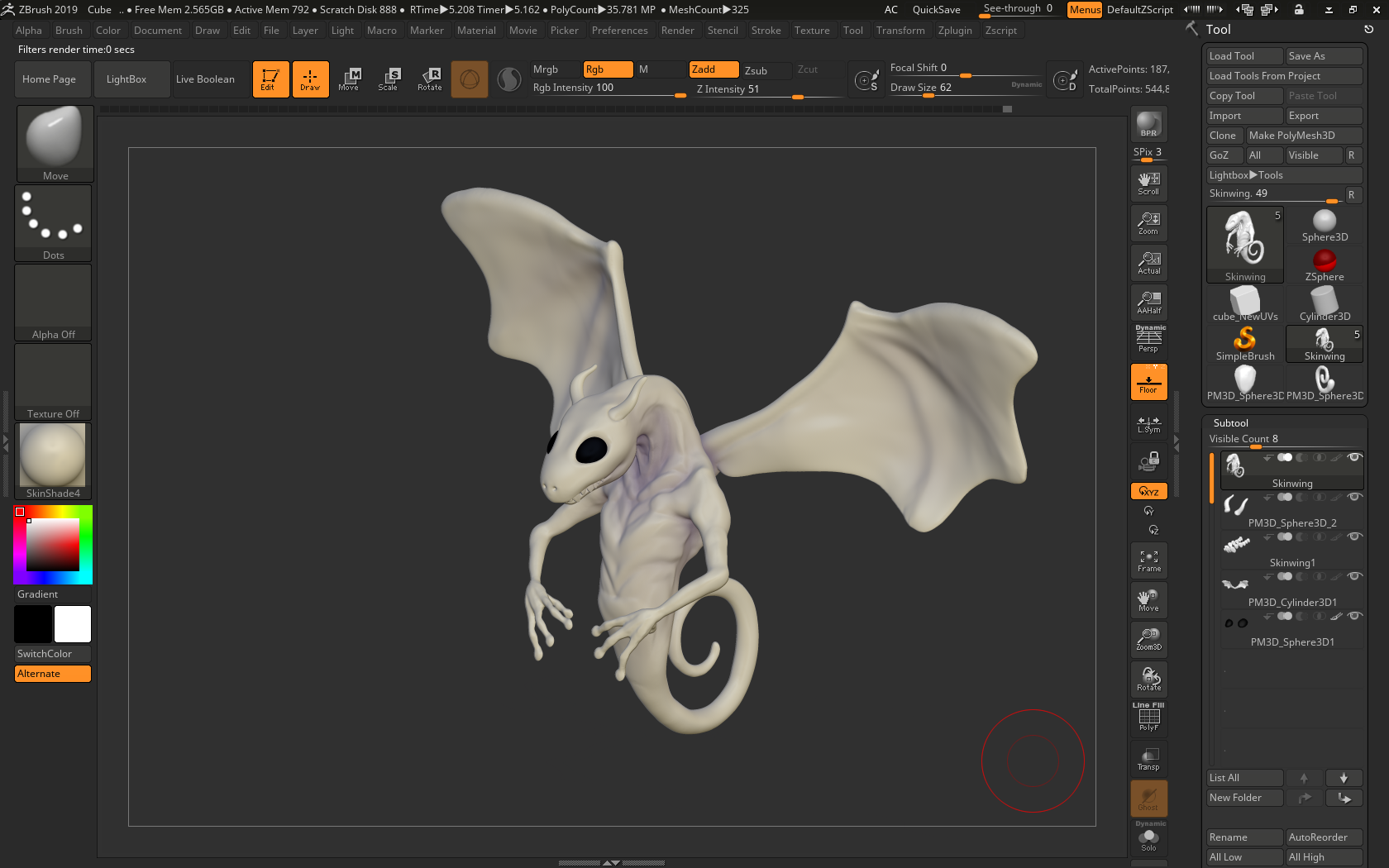Image resolution: width=1389 pixels, height=868 pixels.
Task: Hide the PM3D_Sphere3D_2 subtool eye
Action: (1354, 497)
